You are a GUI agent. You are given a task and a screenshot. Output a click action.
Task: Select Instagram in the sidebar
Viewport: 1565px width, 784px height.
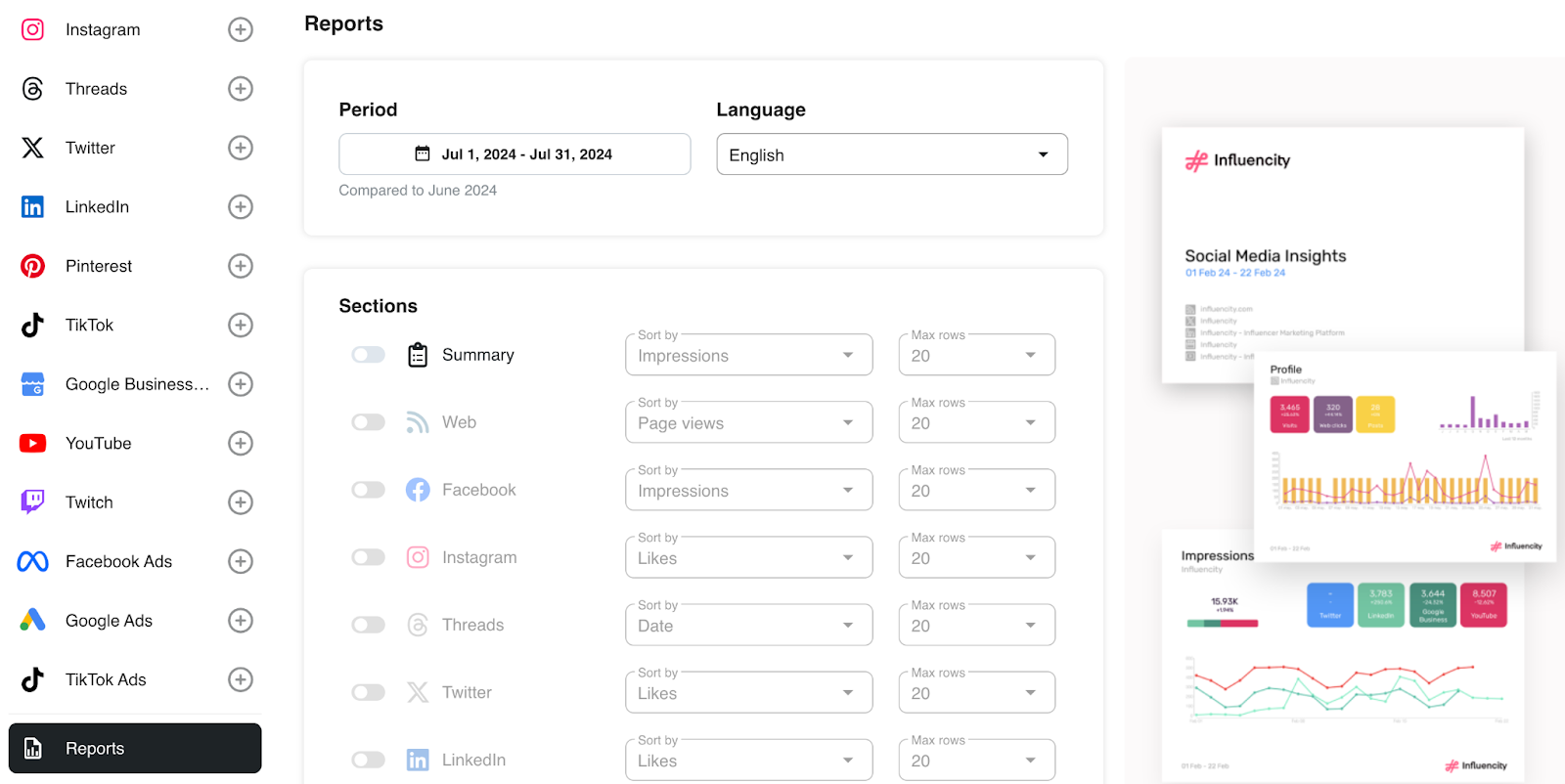[x=103, y=29]
